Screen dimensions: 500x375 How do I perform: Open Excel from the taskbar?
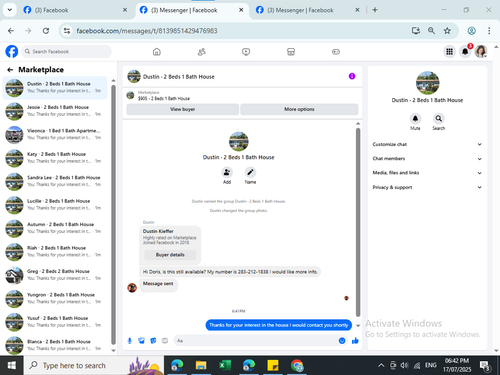225,366
